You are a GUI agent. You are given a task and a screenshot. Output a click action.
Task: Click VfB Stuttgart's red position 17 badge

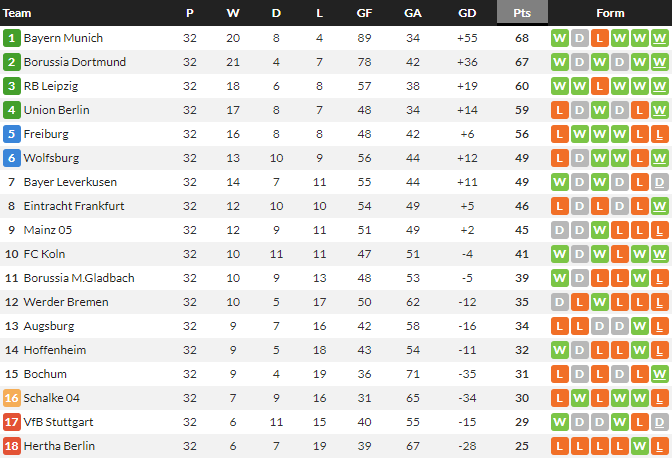[x=12, y=422]
